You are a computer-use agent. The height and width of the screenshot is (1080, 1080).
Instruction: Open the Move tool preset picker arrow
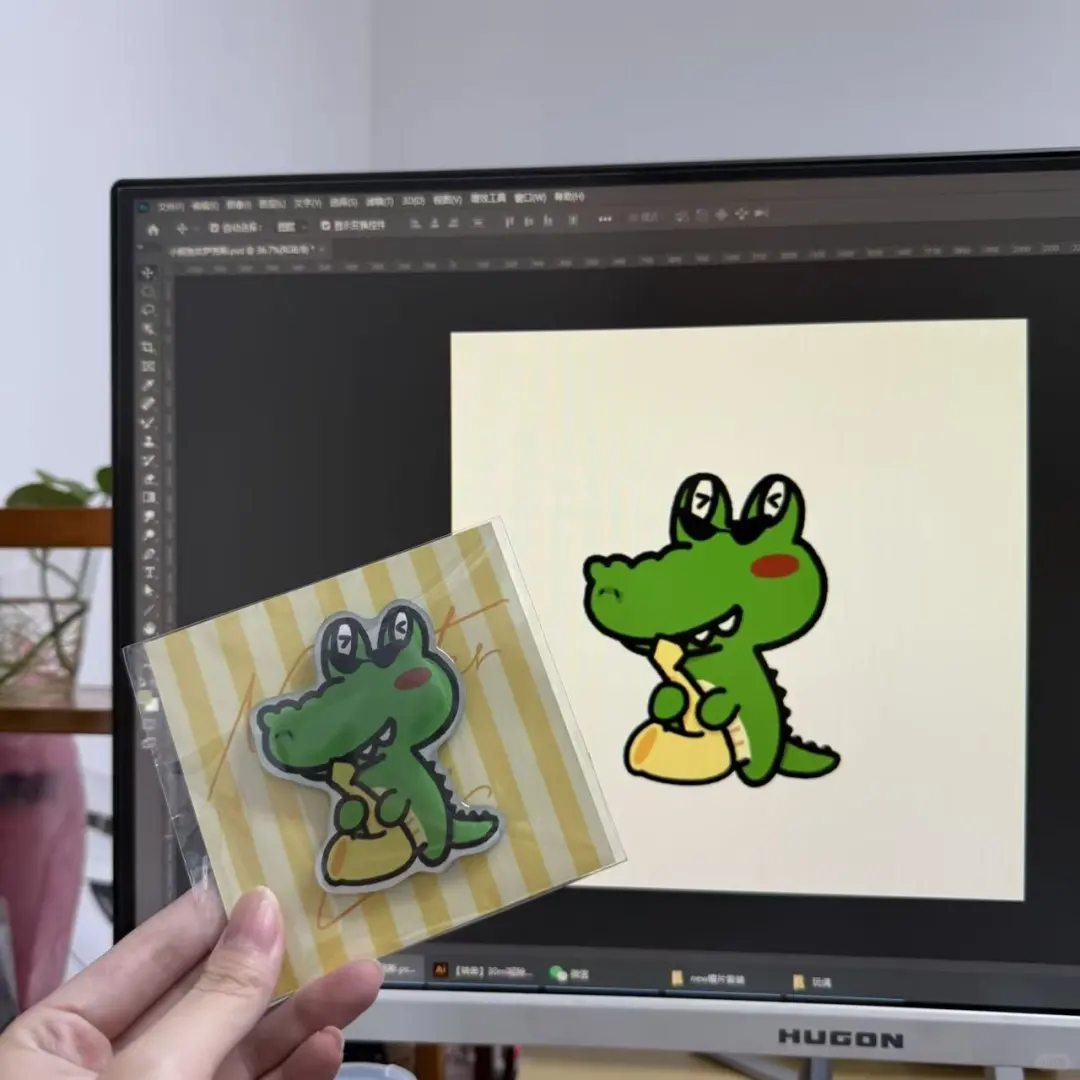coord(196,228)
